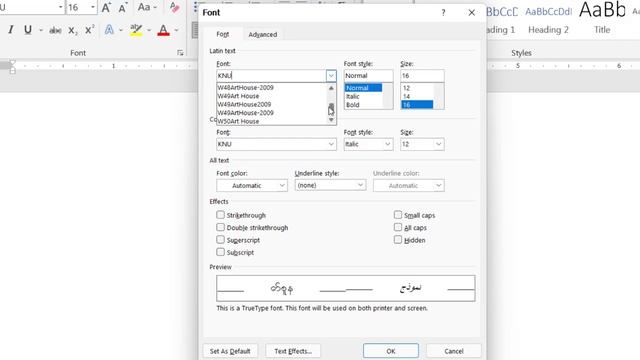Open Latin text font dropdown arrow
The width and height of the screenshot is (640, 360).
click(x=331, y=76)
